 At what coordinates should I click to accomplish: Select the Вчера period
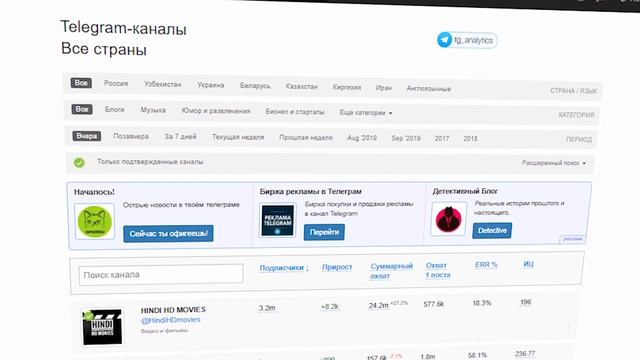pos(87,136)
